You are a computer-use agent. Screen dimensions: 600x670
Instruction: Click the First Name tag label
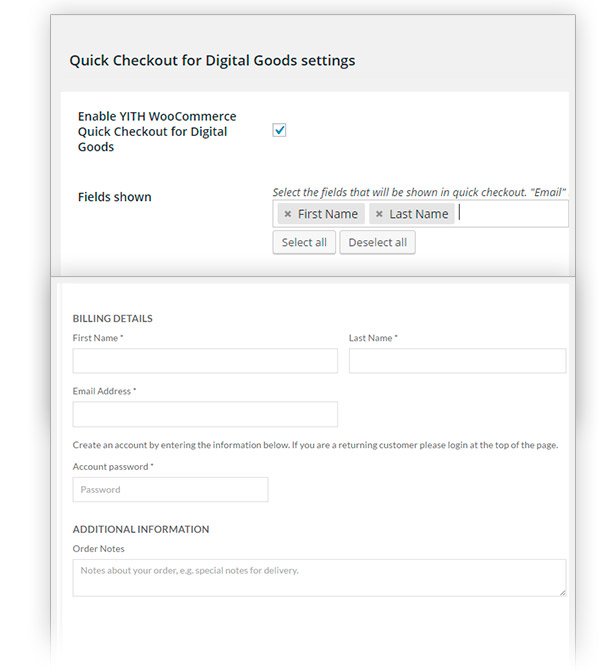pos(328,214)
